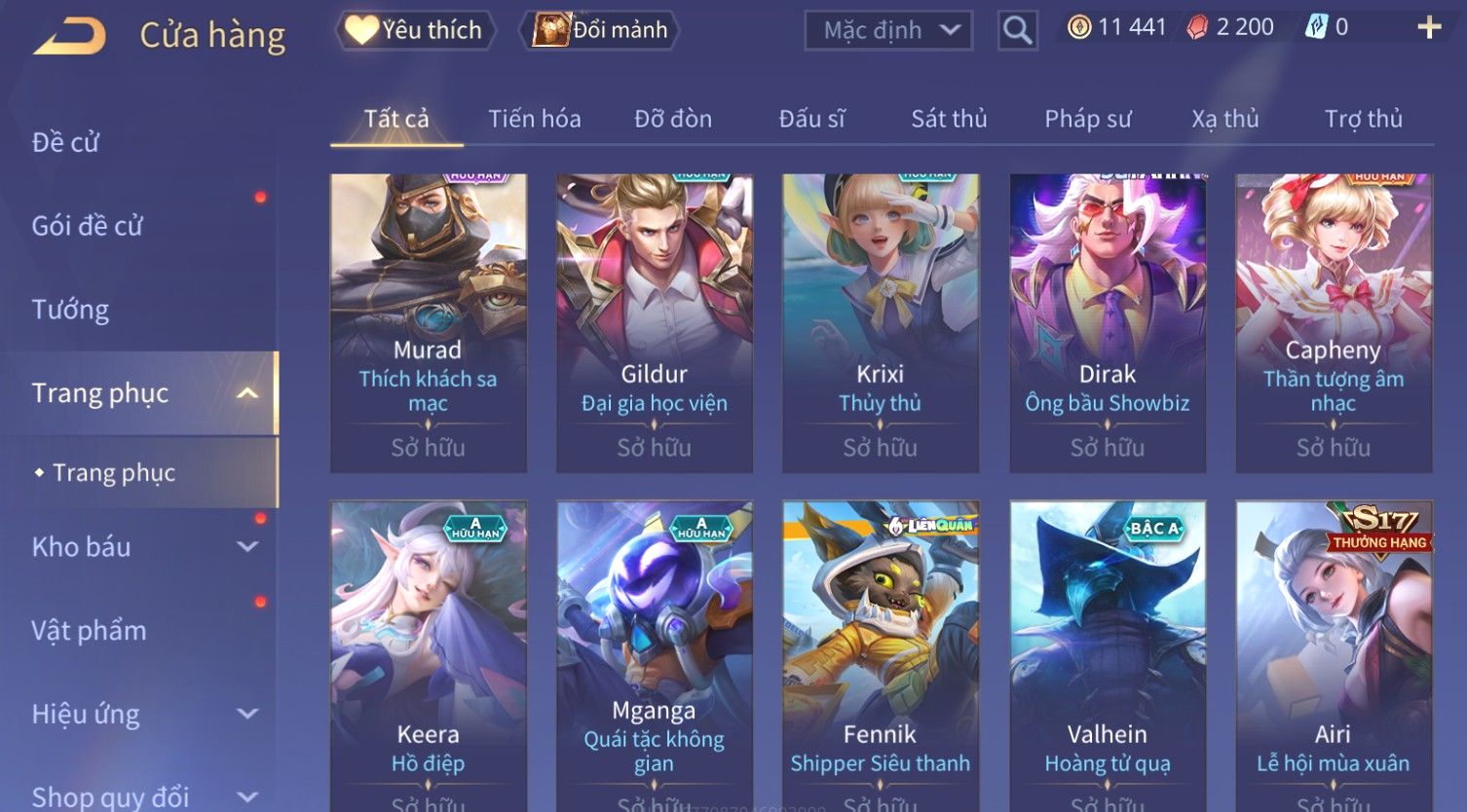Expand the Hiệu ứng sidebar section
1467x812 pixels.
(x=247, y=715)
